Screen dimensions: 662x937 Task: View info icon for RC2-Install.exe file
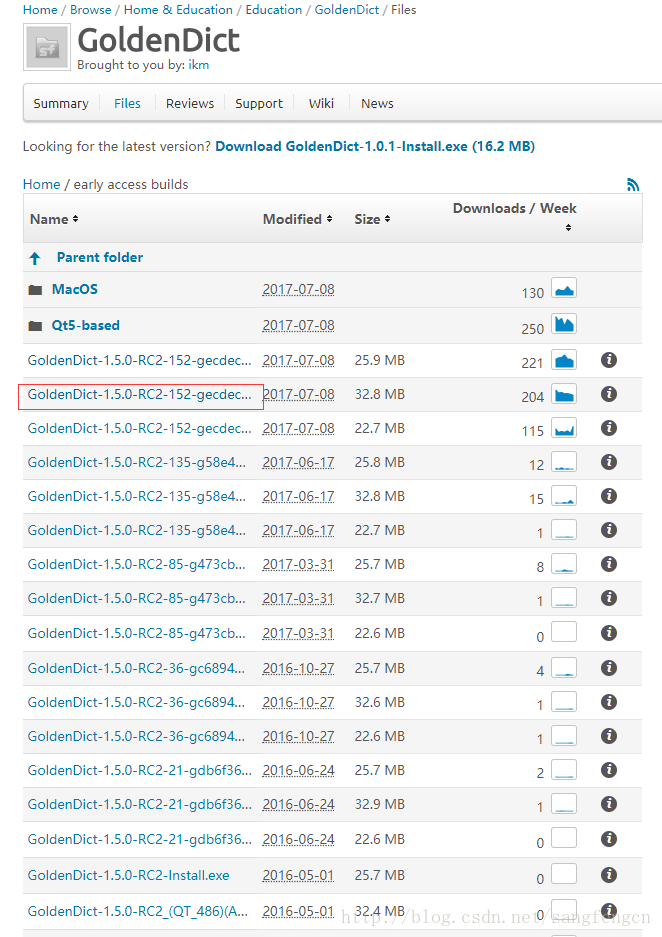click(609, 875)
